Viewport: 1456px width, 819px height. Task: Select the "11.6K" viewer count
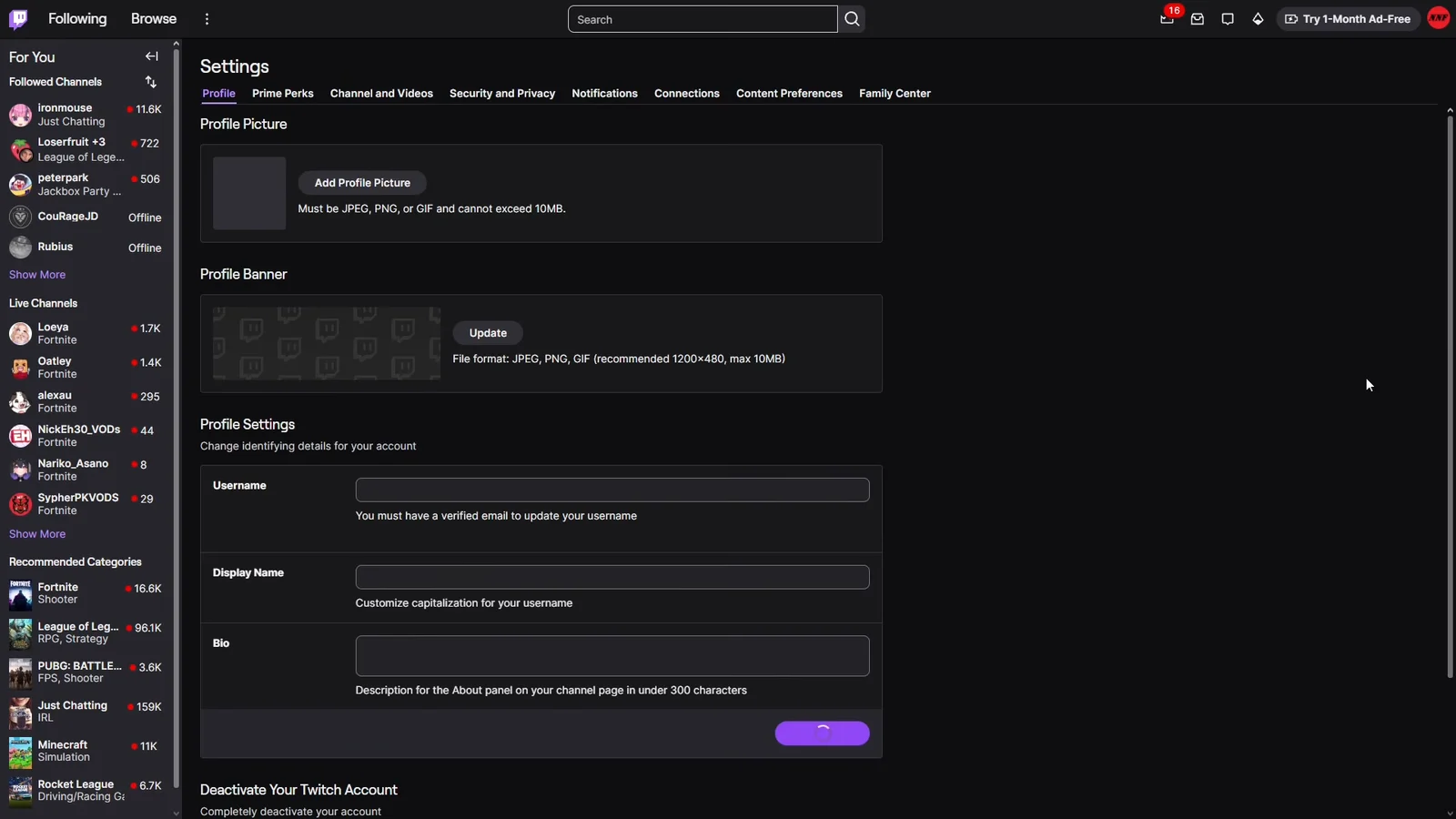pos(148,109)
